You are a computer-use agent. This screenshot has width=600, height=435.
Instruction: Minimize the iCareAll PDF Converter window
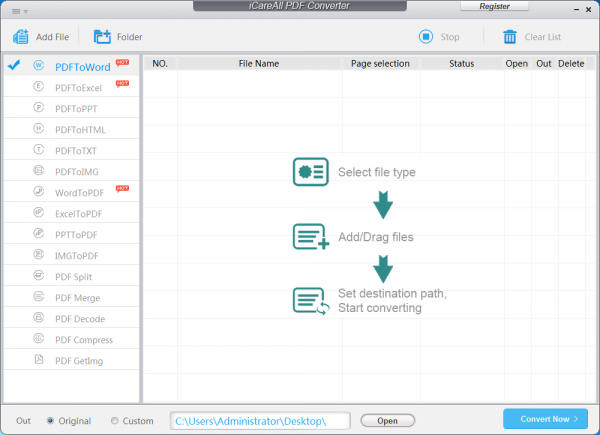pos(576,10)
